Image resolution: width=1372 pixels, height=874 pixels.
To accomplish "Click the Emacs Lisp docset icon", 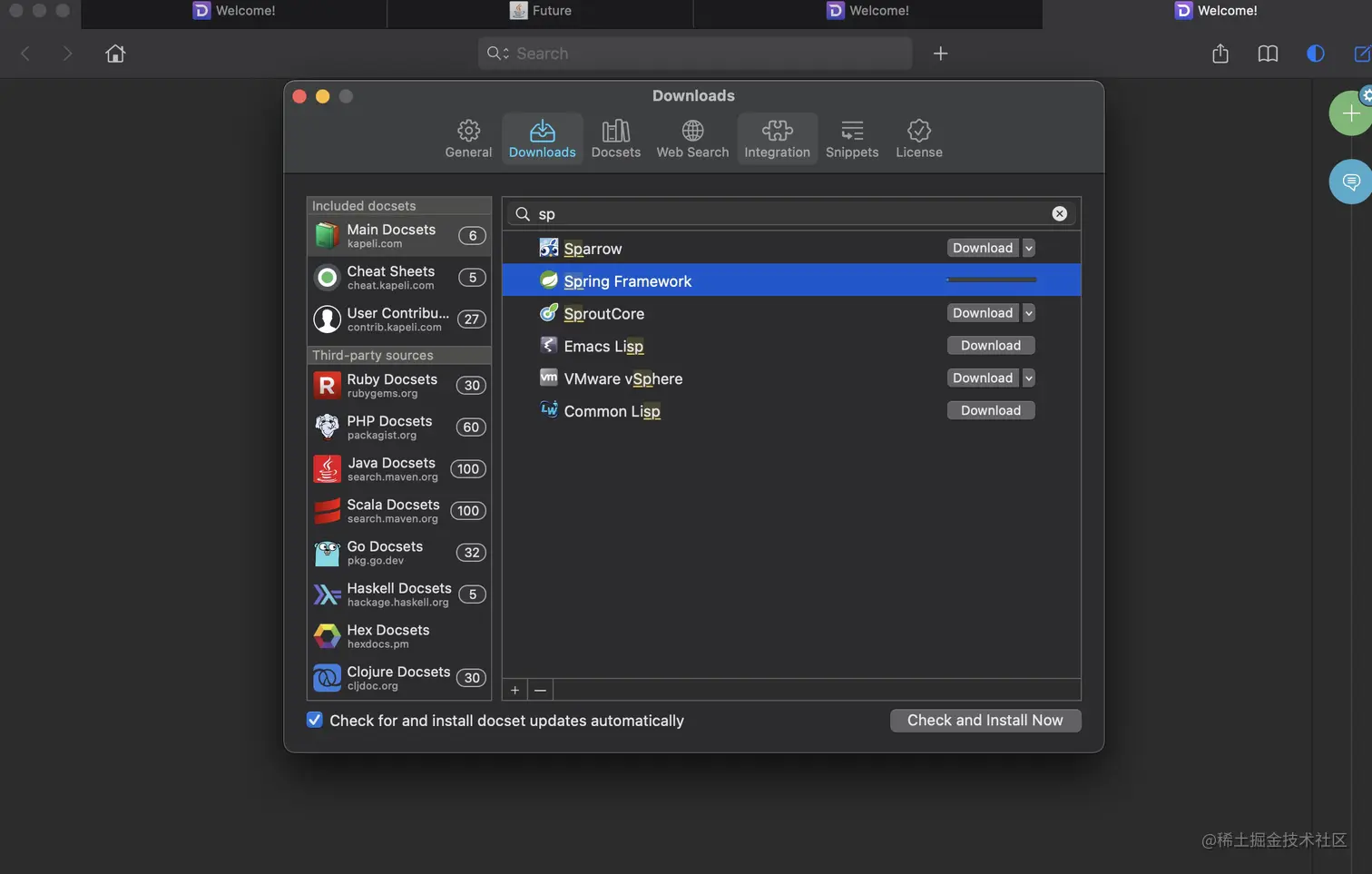I will pyautogui.click(x=549, y=345).
